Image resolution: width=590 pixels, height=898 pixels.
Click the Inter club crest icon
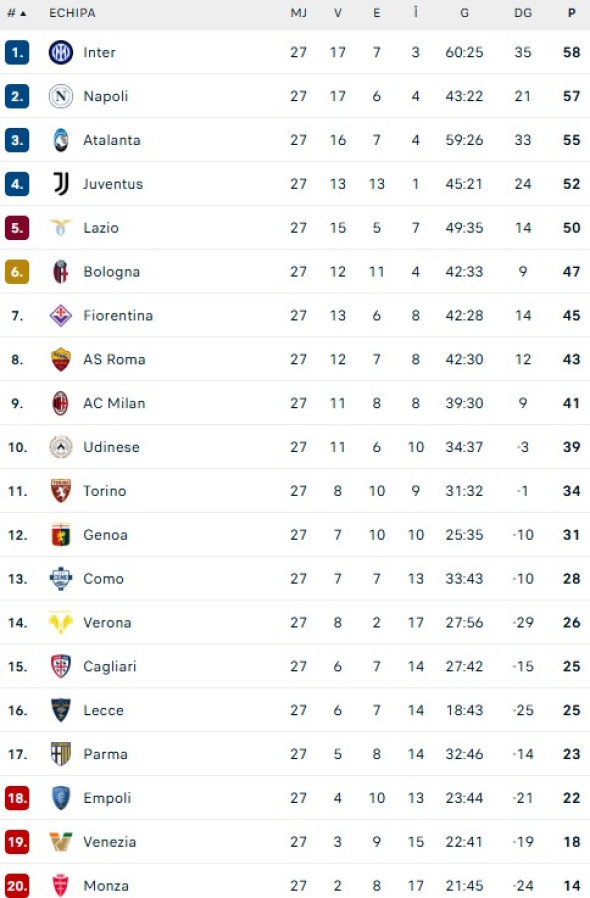pos(60,52)
